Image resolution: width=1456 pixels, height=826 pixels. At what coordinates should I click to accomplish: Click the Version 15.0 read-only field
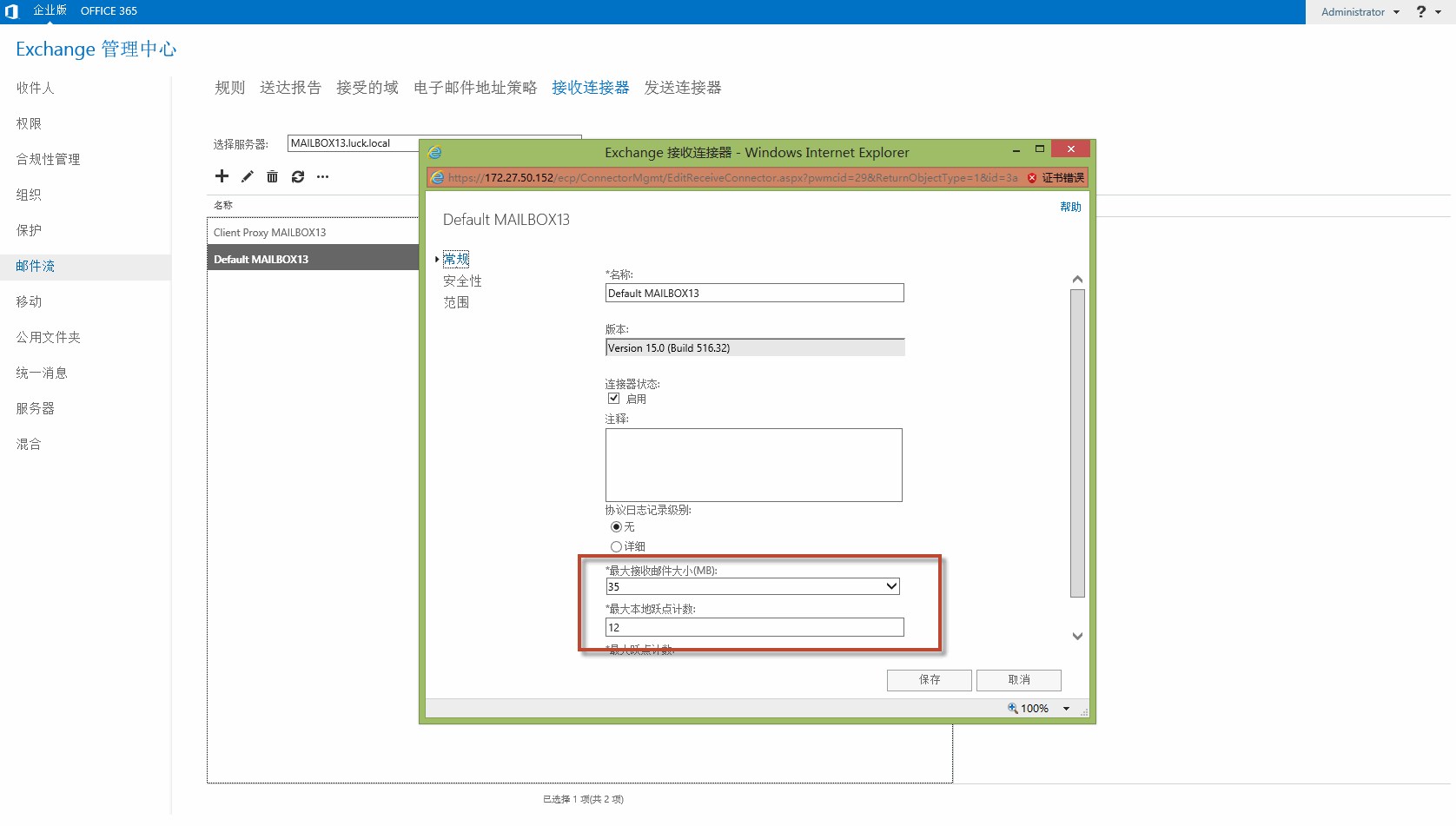(754, 347)
